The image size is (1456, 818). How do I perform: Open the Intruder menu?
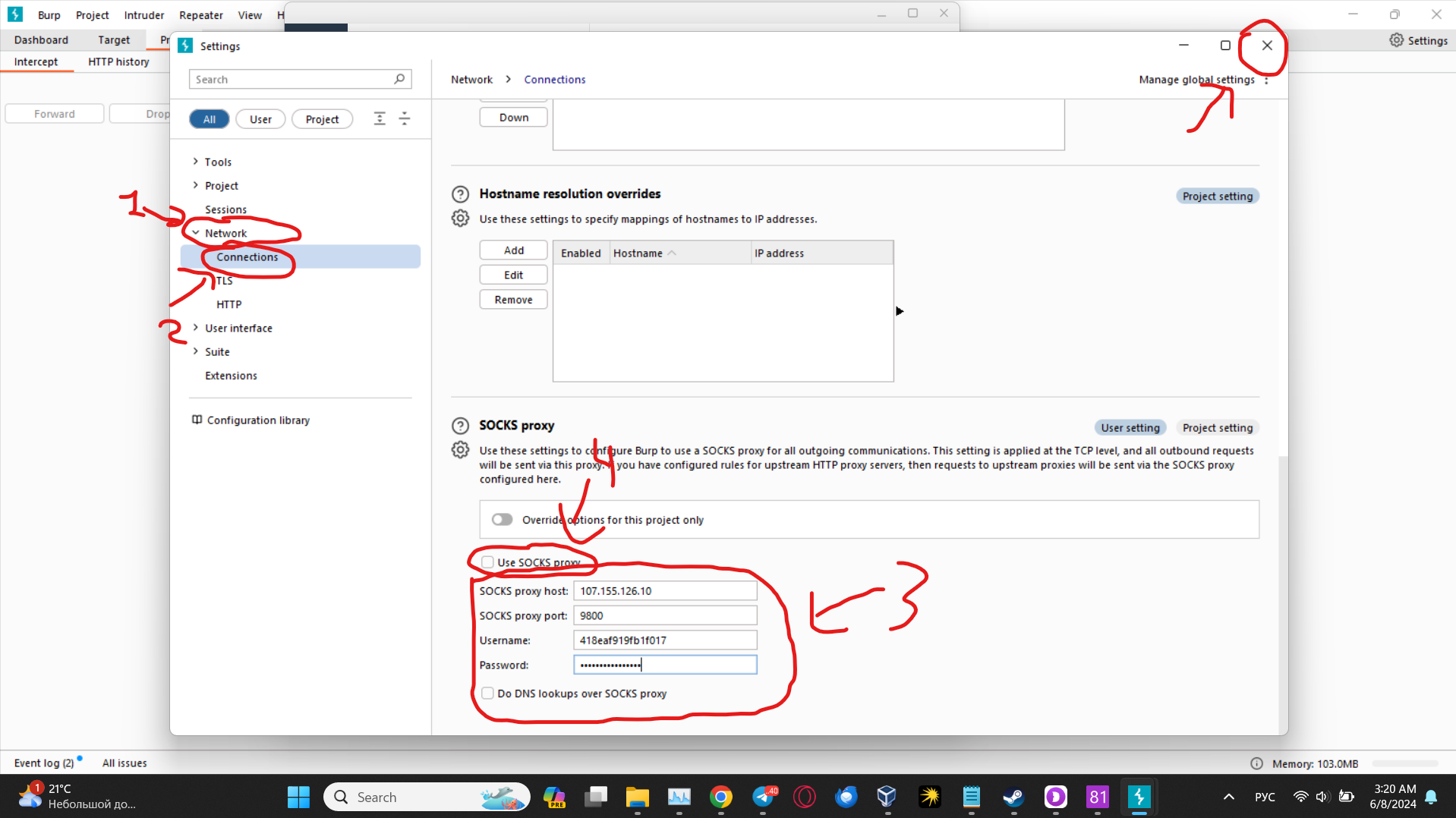pyautogui.click(x=144, y=15)
